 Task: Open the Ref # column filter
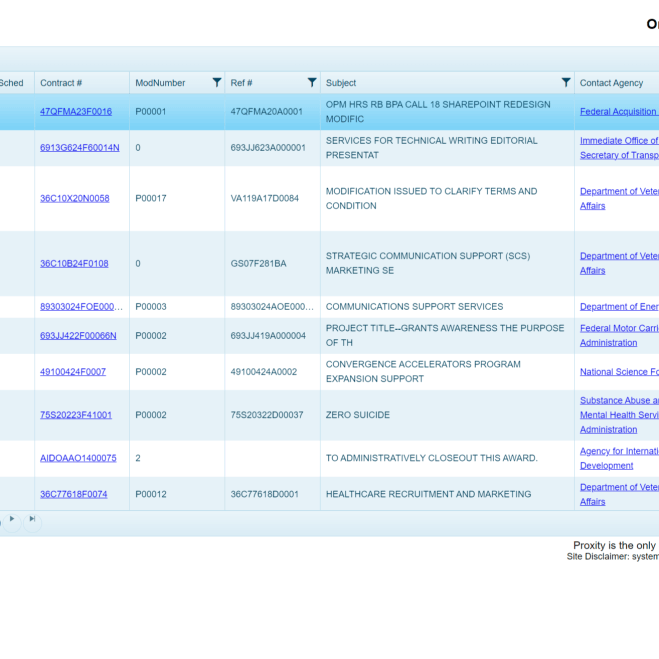pyautogui.click(x=312, y=82)
